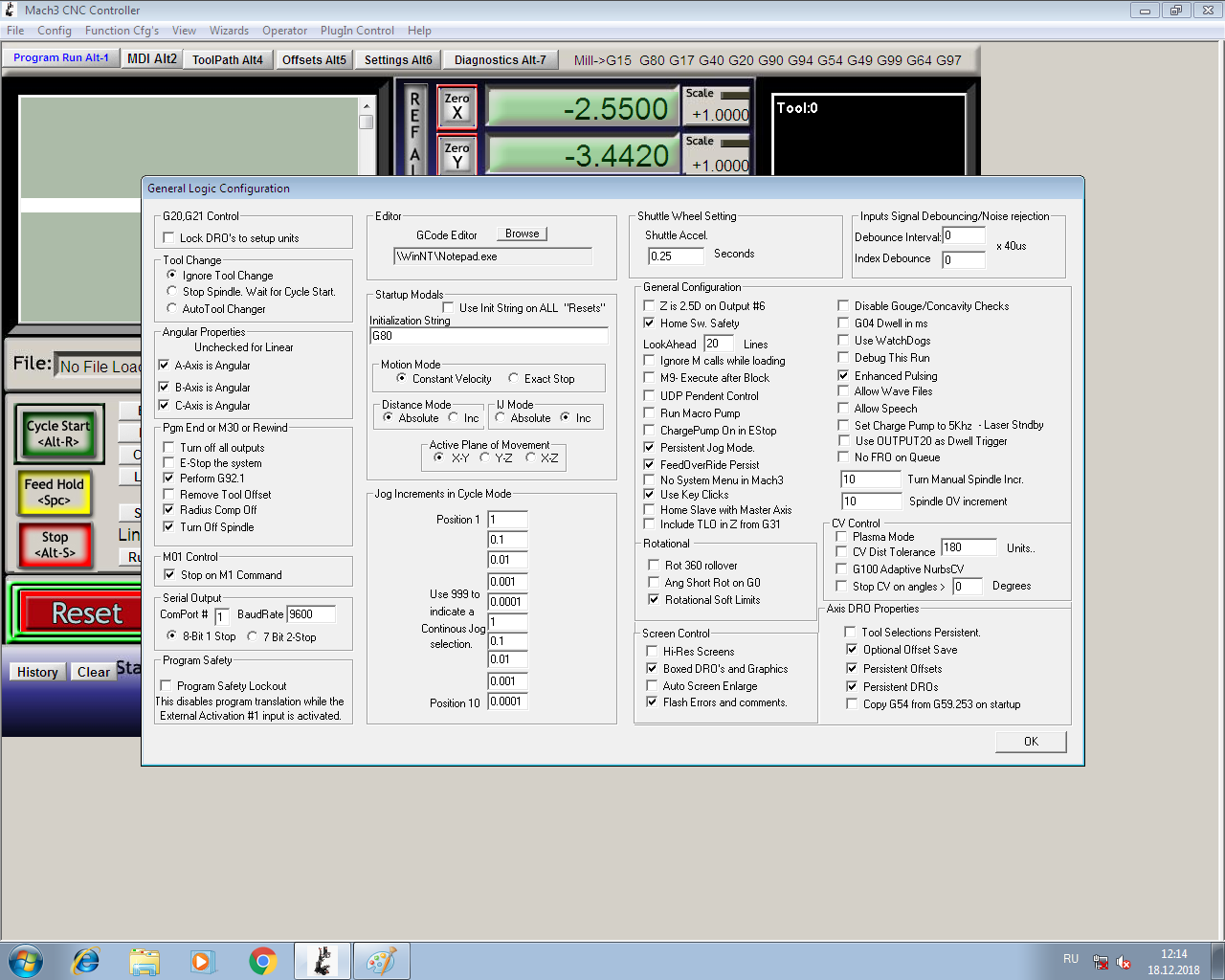Viewport: 1225px width, 980px height.
Task: Toggle Persistent Jog Mode checkbox
Action: (649, 448)
